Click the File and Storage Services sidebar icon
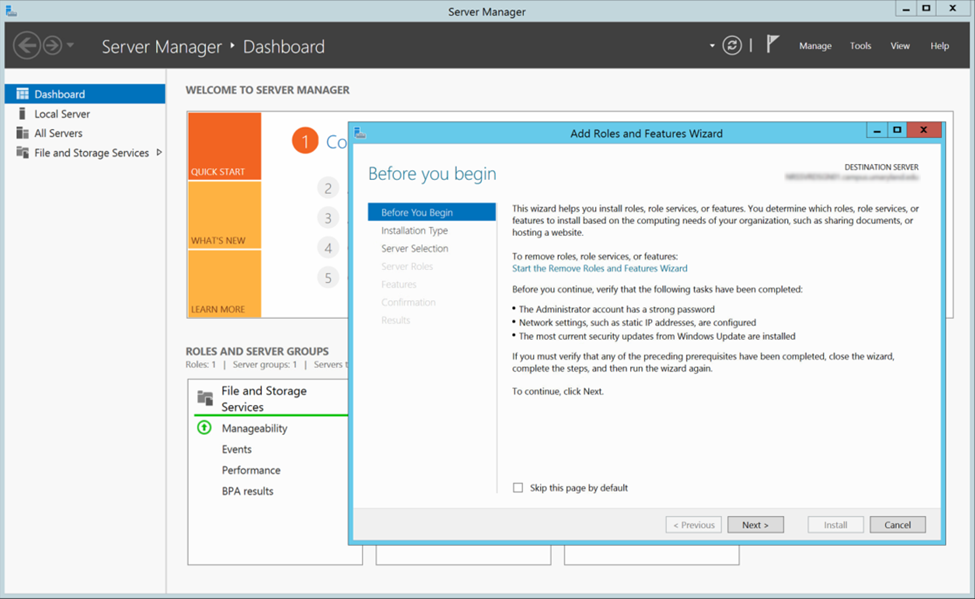The width and height of the screenshot is (975, 599). click(22, 152)
